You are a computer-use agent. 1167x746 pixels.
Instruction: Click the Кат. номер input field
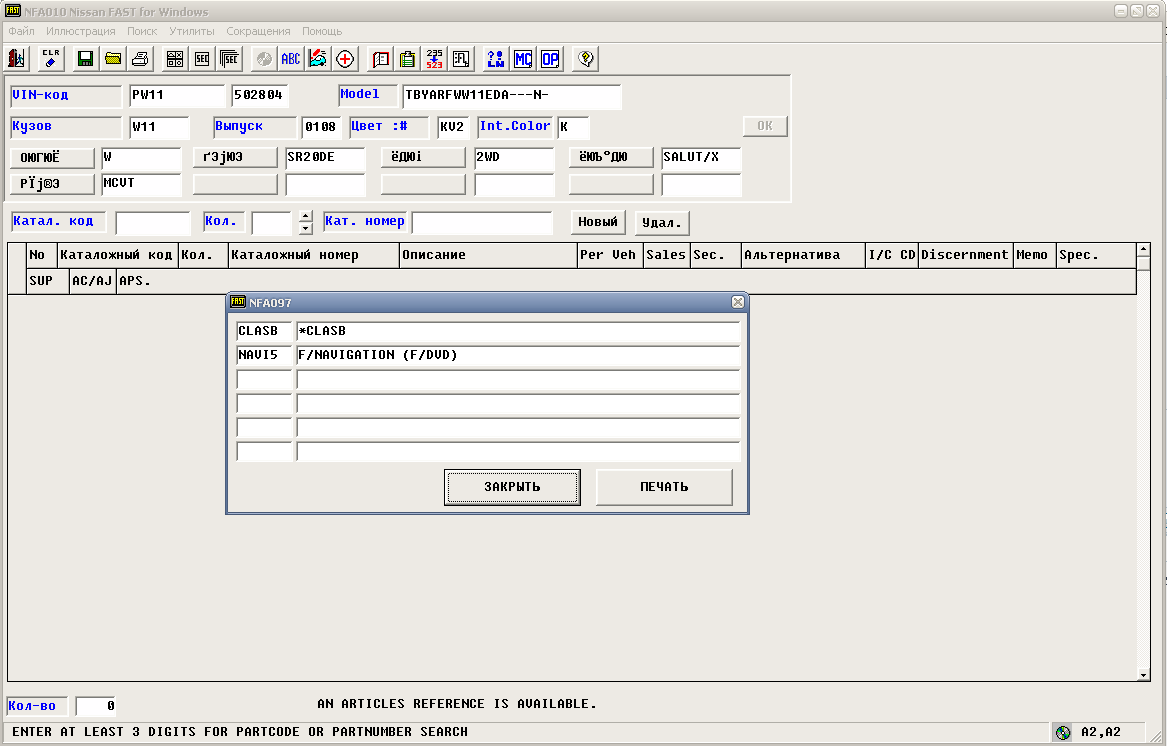point(482,222)
